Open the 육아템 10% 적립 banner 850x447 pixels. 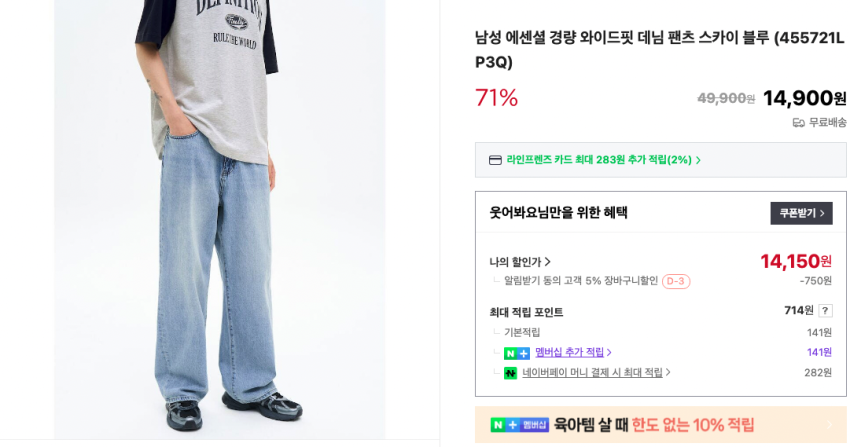click(660, 425)
